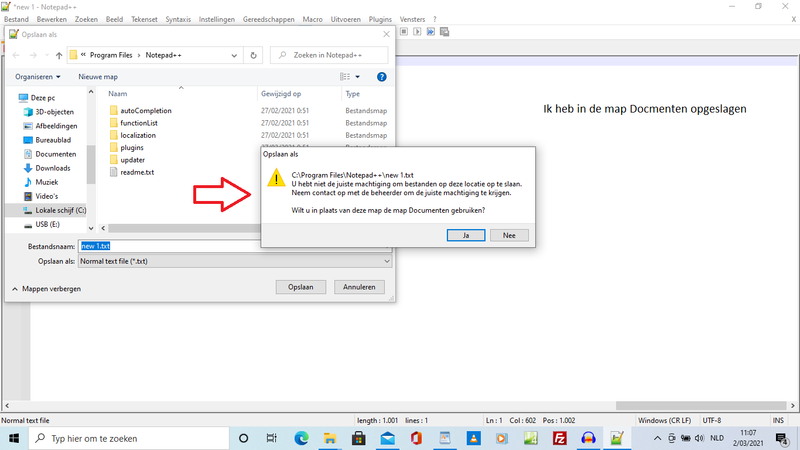Open FileZilla from the taskbar

(560, 438)
